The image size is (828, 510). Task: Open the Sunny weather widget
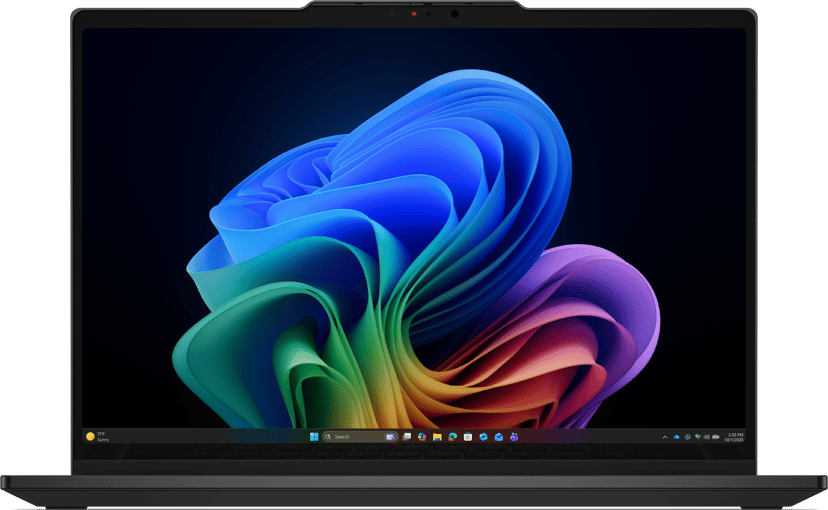coord(98,437)
